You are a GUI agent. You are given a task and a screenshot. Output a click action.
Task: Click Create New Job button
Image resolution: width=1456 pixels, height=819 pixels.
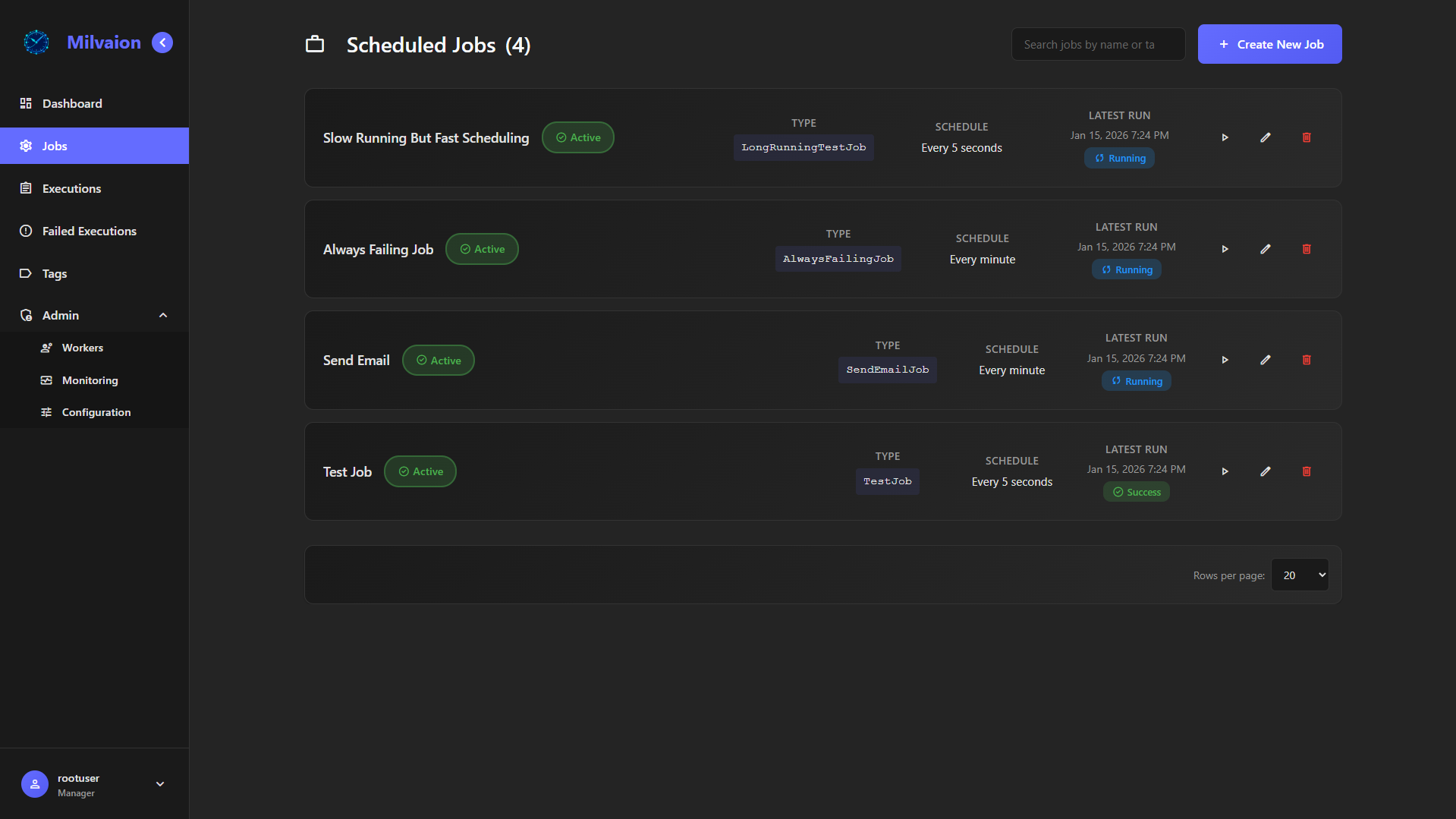1269,44
